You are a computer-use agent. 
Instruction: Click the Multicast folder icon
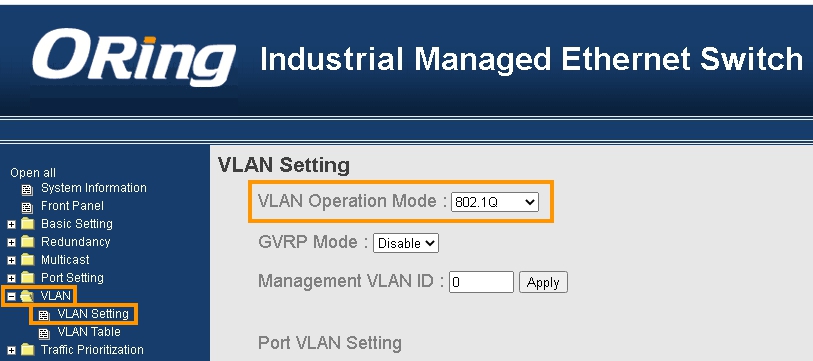pyautogui.click(x=27, y=260)
